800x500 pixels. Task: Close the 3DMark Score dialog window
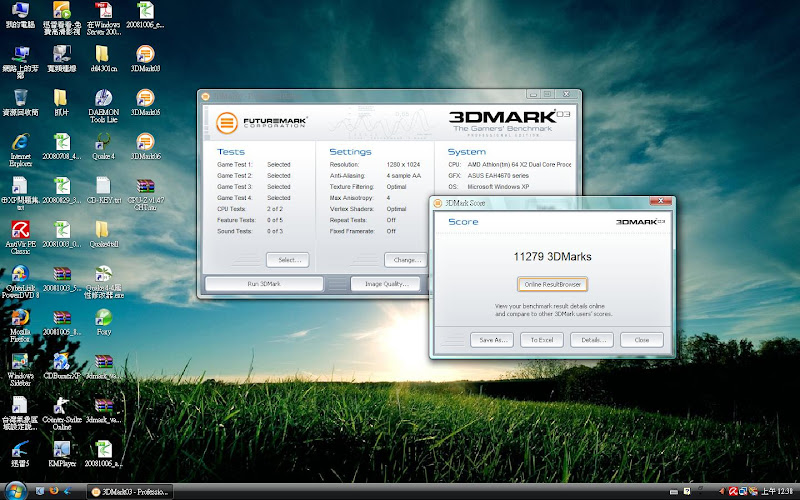(660, 202)
